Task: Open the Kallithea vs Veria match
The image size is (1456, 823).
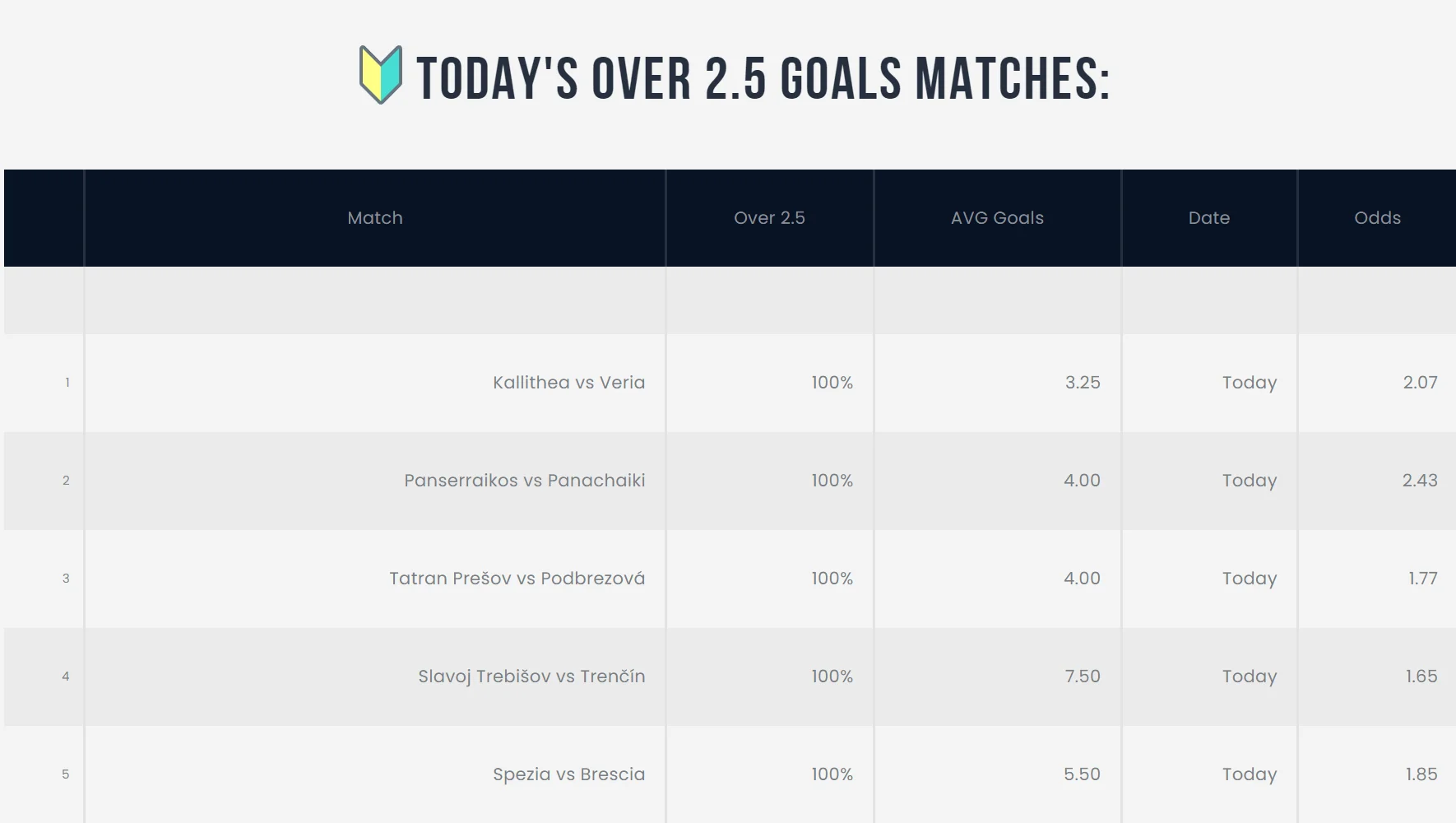Action: [568, 383]
